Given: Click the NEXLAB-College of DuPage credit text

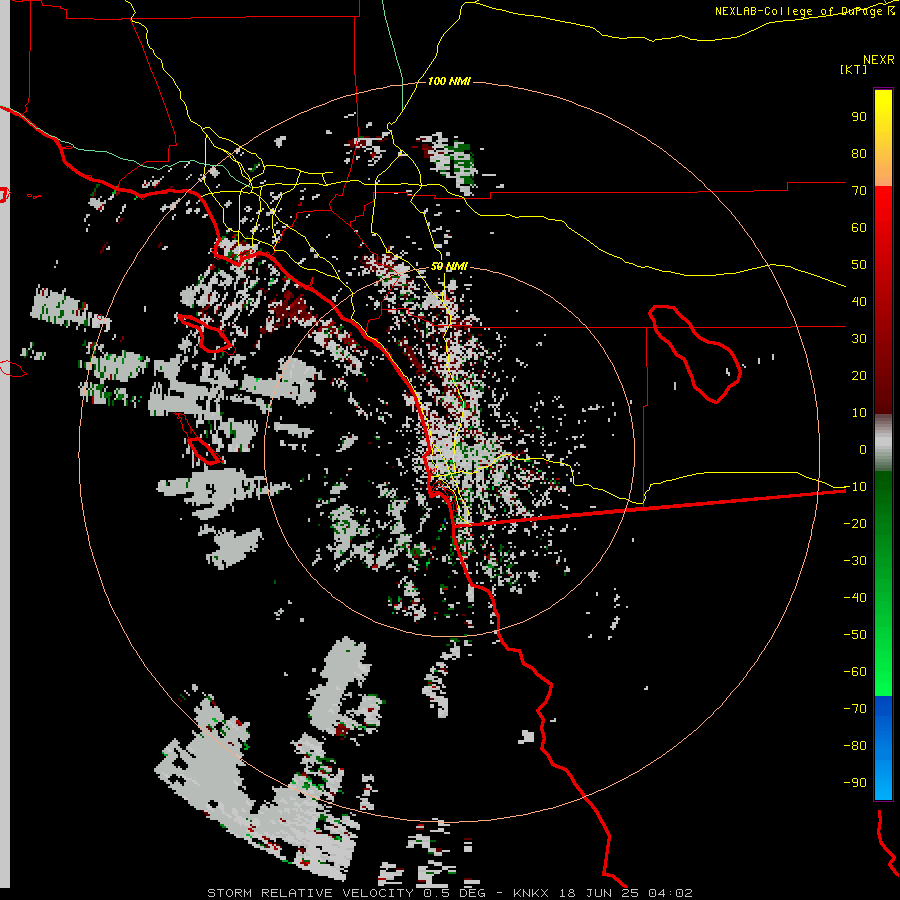Looking at the screenshot, I should point(805,11).
